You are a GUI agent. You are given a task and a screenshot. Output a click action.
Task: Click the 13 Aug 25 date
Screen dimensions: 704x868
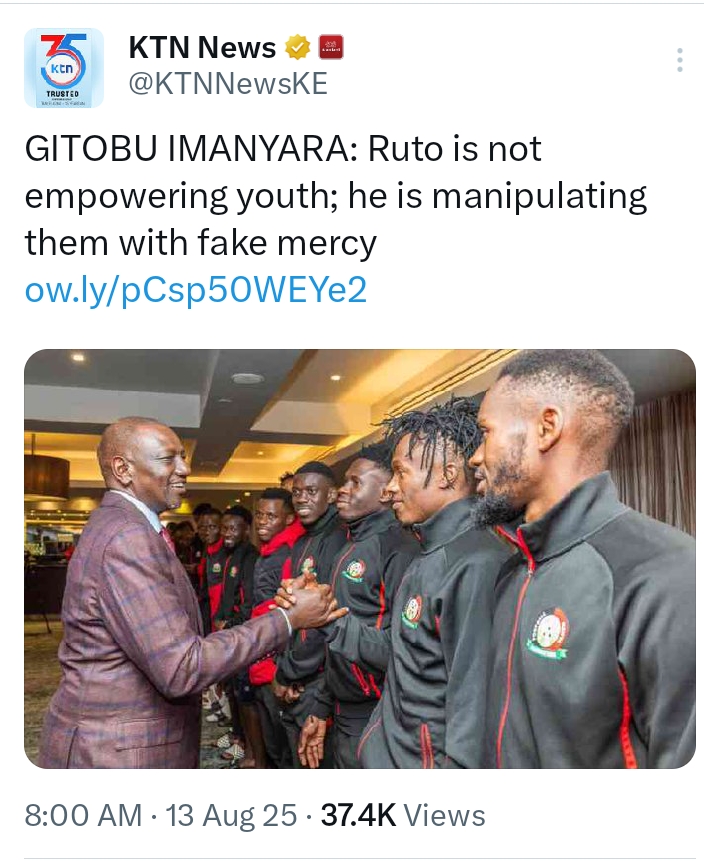pyautogui.click(x=231, y=815)
